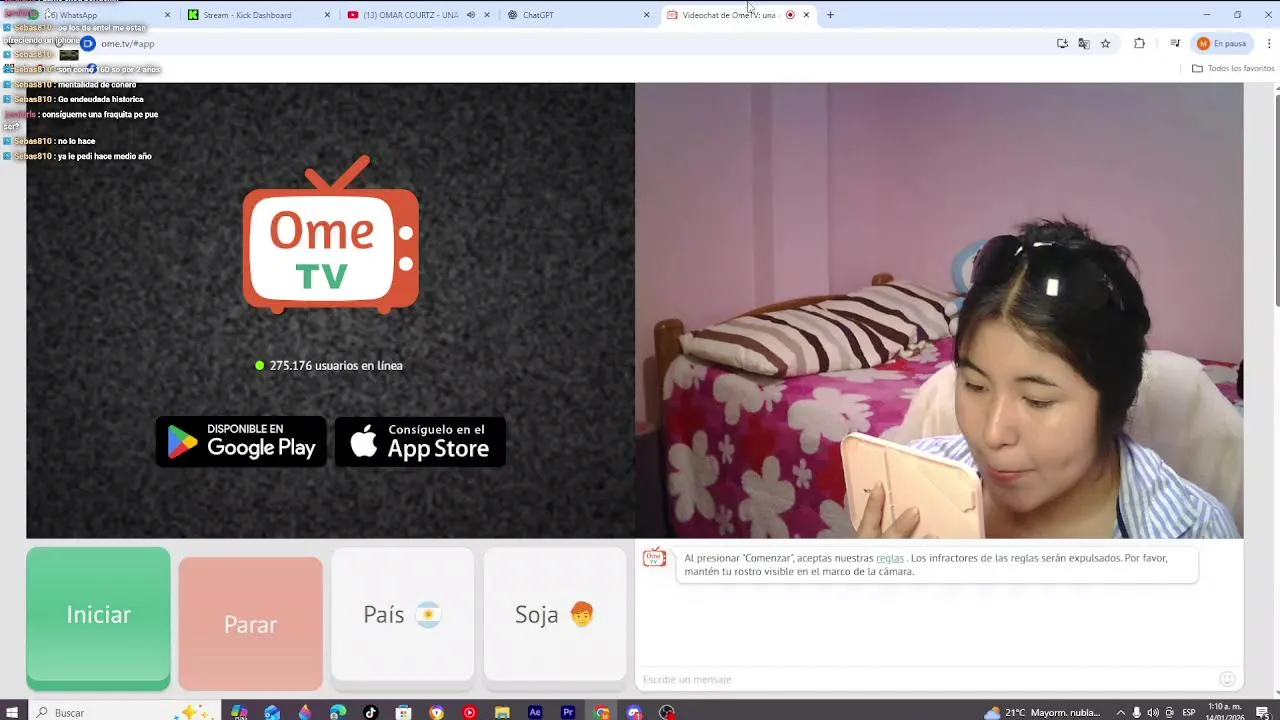
Task: Open Microsoft Edge from the taskbar
Action: [x=338, y=712]
